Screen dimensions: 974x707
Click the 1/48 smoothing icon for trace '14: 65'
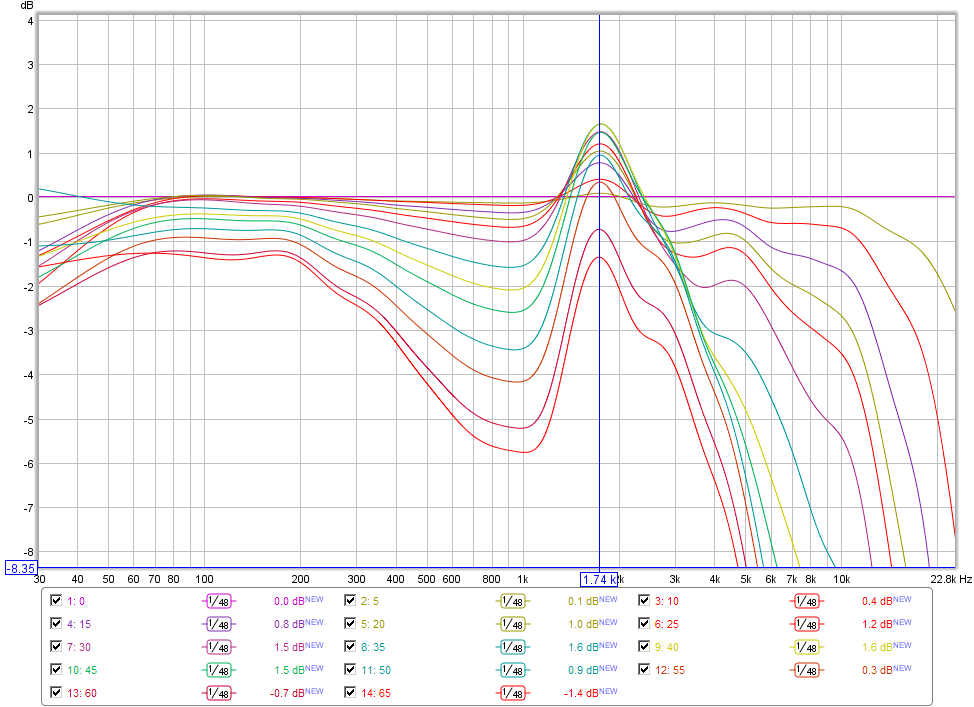pos(512,693)
